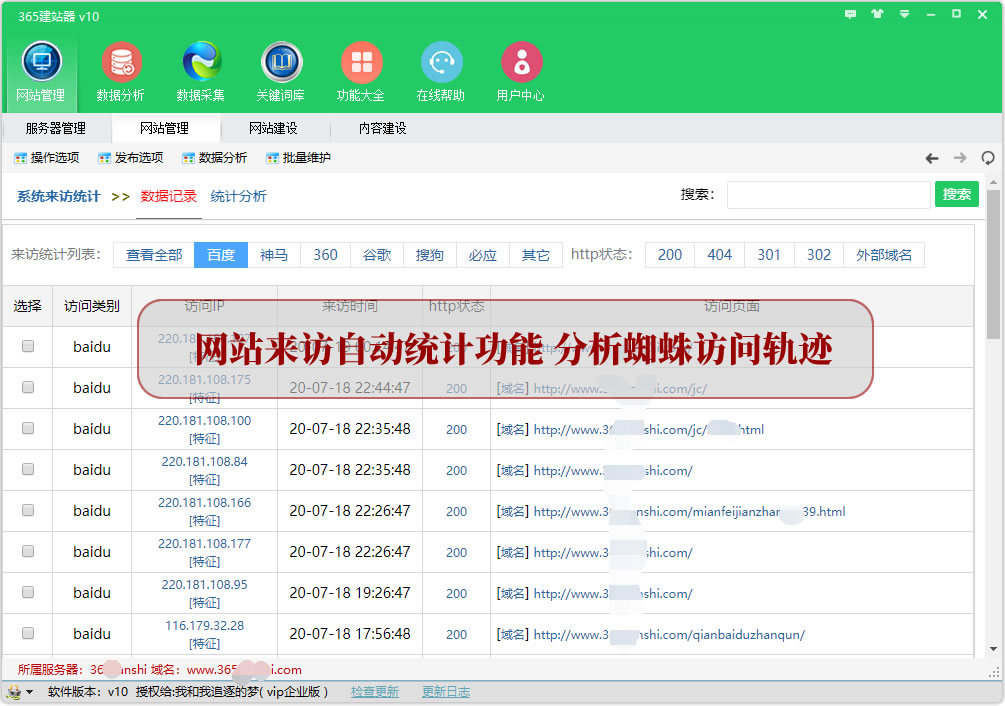The height and width of the screenshot is (706, 1005).
Task: Open the qianbaiduzhanqun page URL link
Action: pyautogui.click(x=669, y=634)
